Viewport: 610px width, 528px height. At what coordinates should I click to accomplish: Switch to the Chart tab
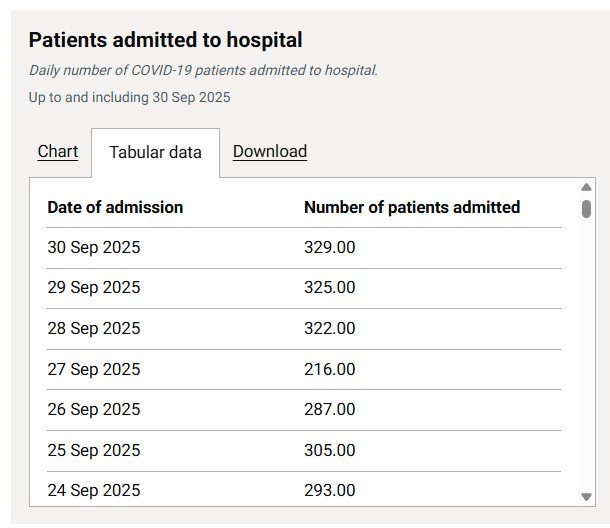click(57, 151)
